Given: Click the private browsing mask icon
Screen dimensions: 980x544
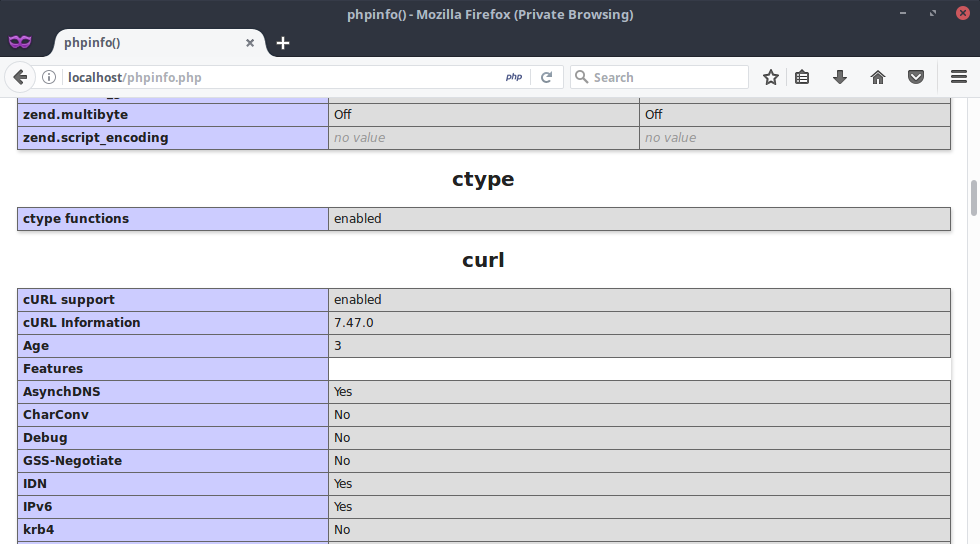Looking at the screenshot, I should (x=20, y=42).
